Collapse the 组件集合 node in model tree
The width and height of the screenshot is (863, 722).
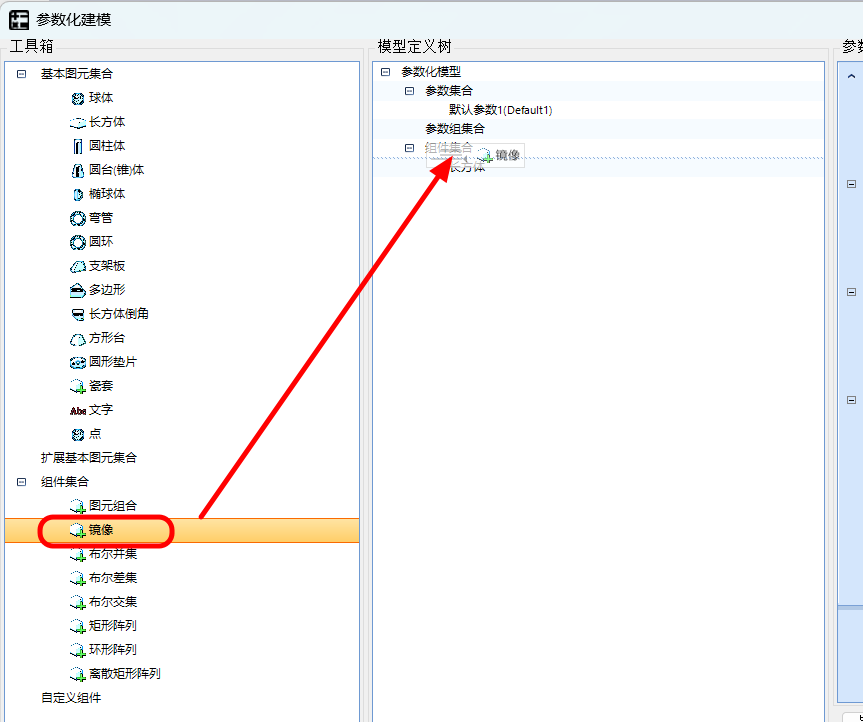[409, 148]
